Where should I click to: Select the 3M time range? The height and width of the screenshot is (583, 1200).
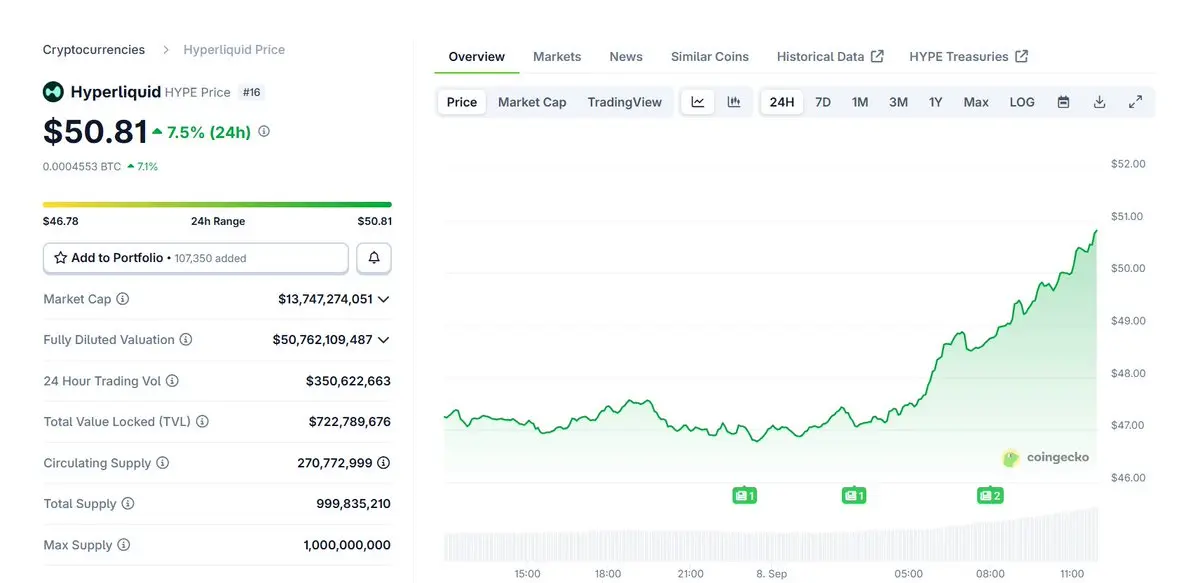pyautogui.click(x=899, y=102)
